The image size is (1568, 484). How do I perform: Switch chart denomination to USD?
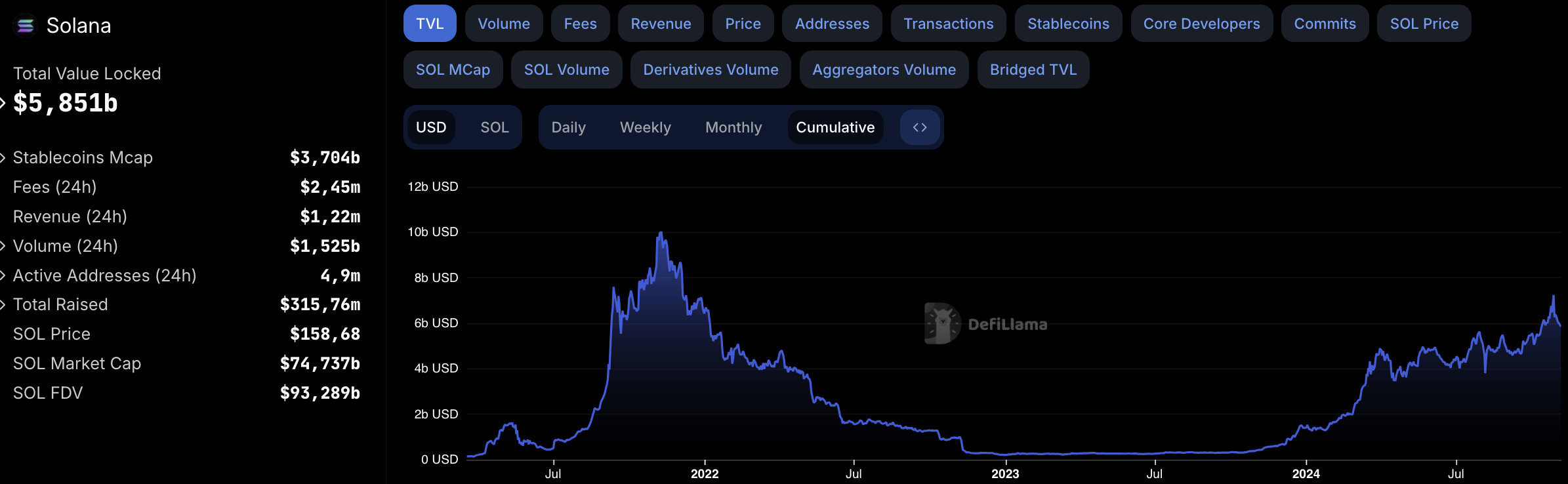point(431,127)
